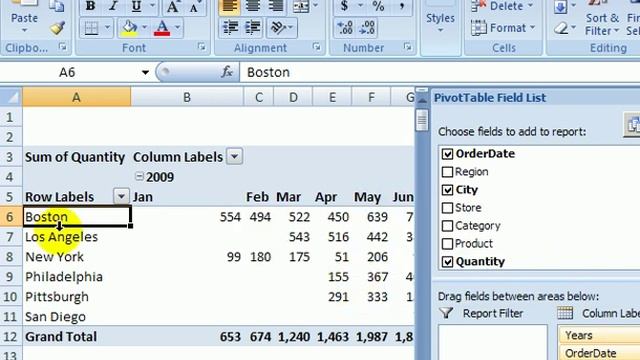Viewport: 640px width, 360px height.
Task: Select column B header
Action: [x=187, y=97]
